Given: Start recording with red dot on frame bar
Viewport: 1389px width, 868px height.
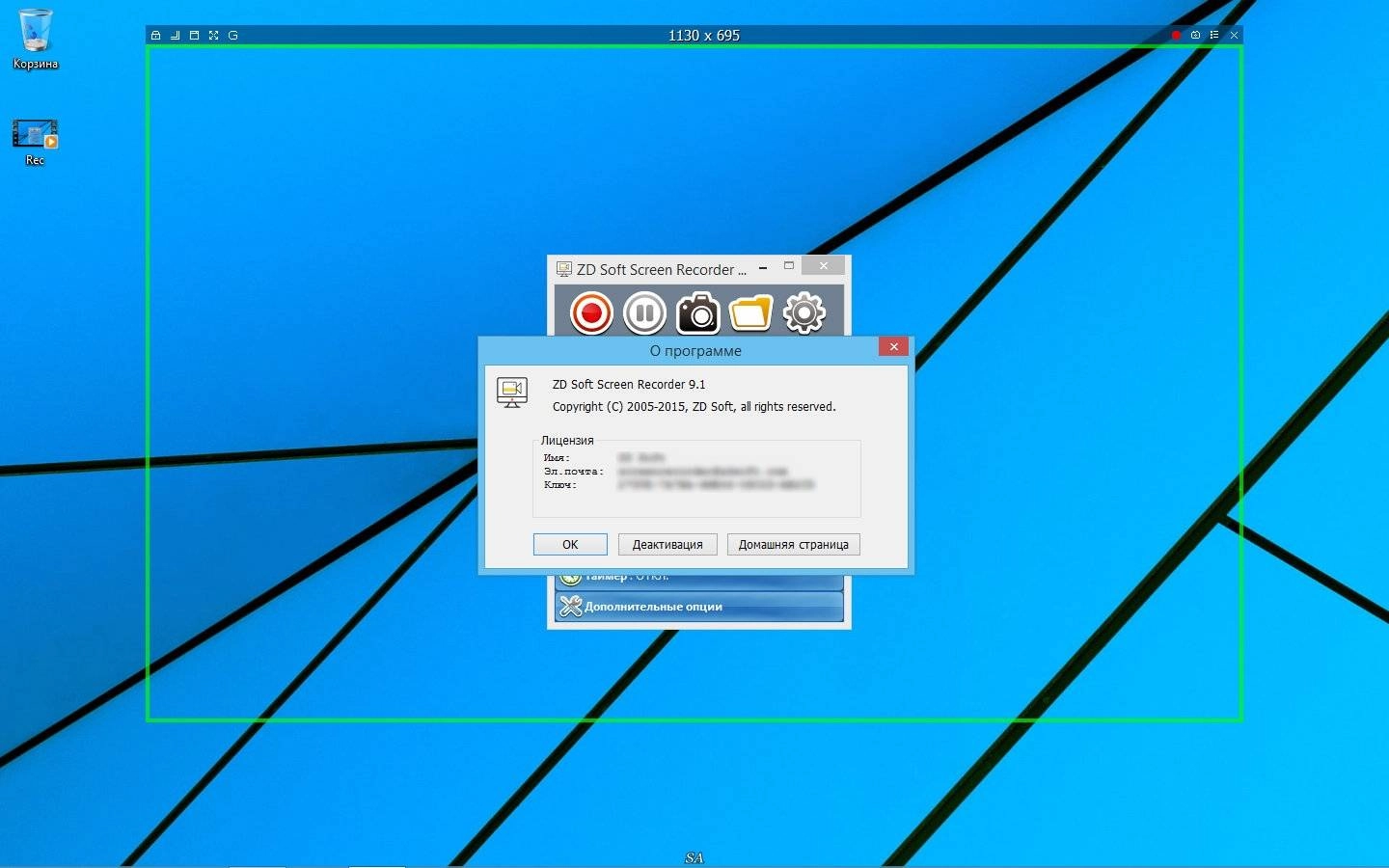Looking at the screenshot, I should (x=1176, y=35).
